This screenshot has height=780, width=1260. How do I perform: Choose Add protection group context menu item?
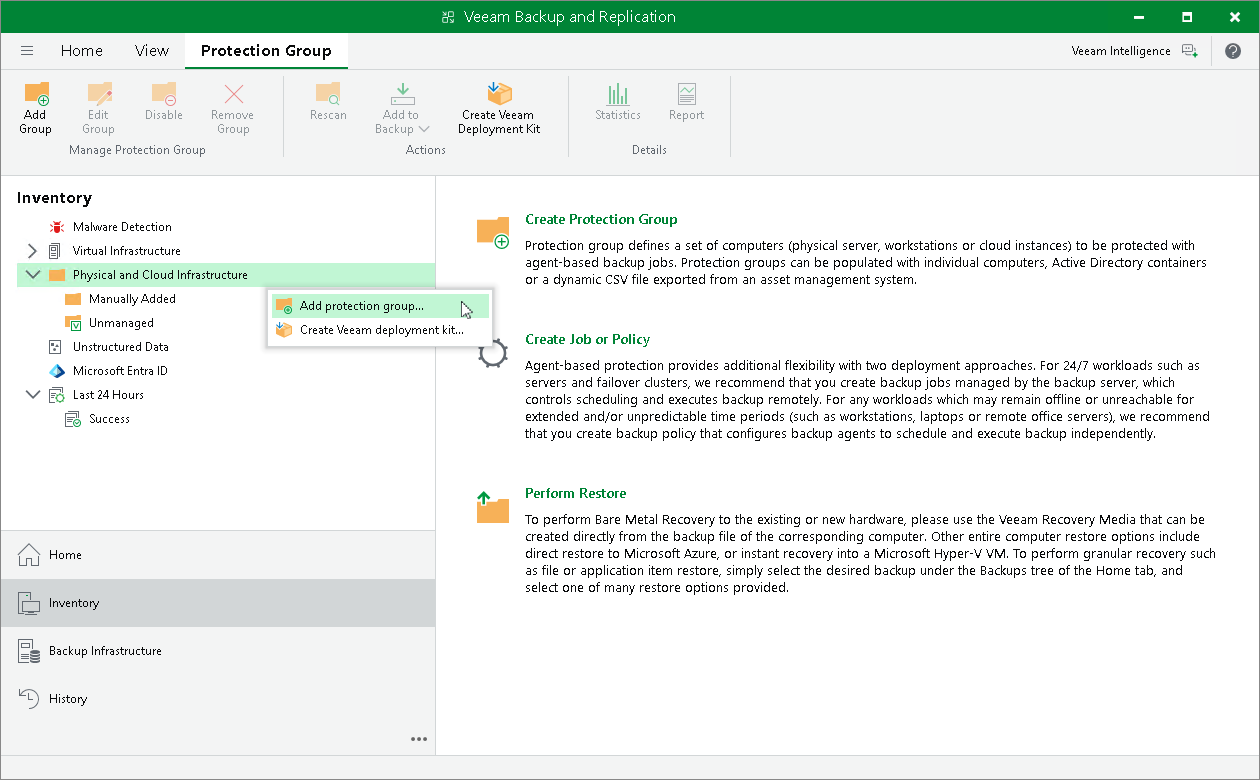[x=380, y=306]
